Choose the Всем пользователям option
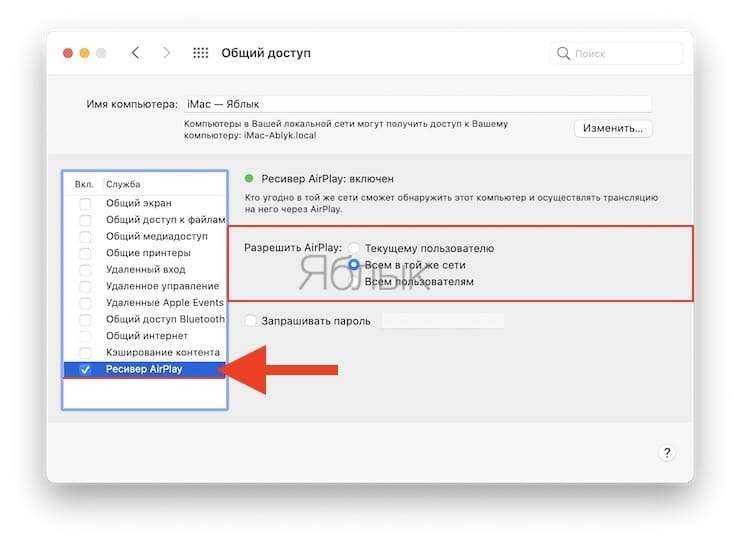 (x=419, y=282)
